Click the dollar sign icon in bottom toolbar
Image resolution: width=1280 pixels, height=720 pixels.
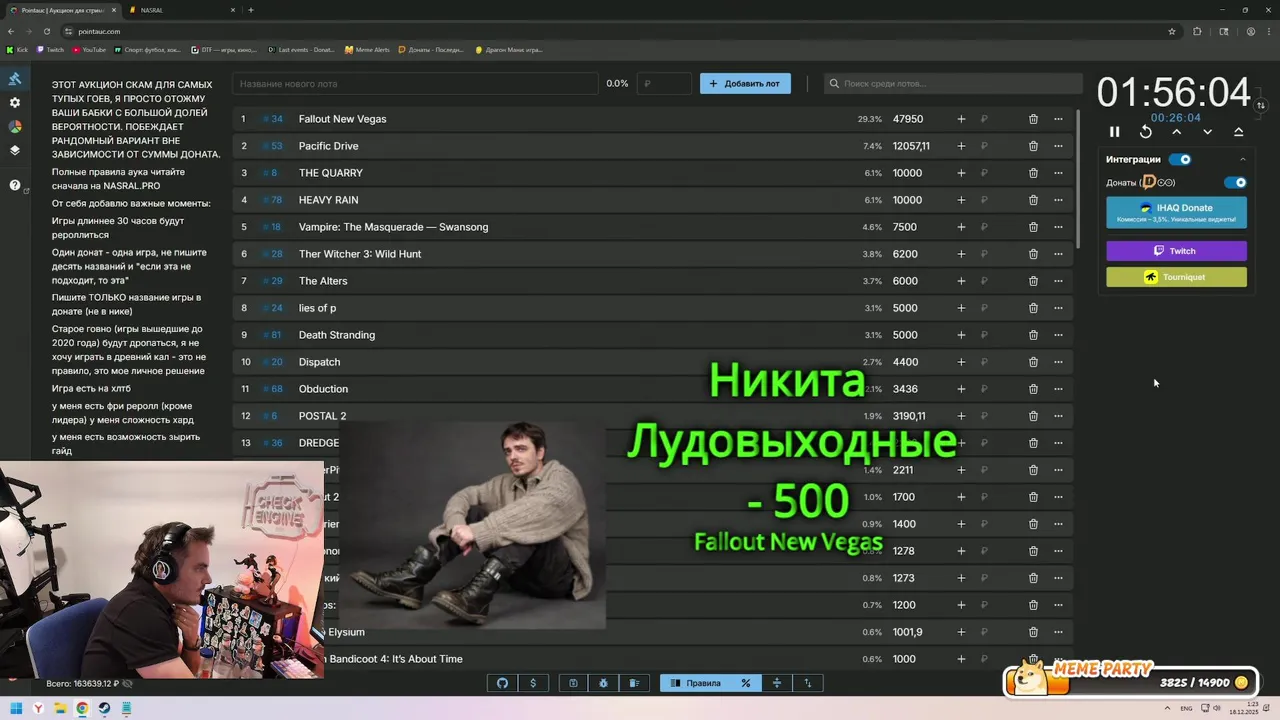click(533, 683)
